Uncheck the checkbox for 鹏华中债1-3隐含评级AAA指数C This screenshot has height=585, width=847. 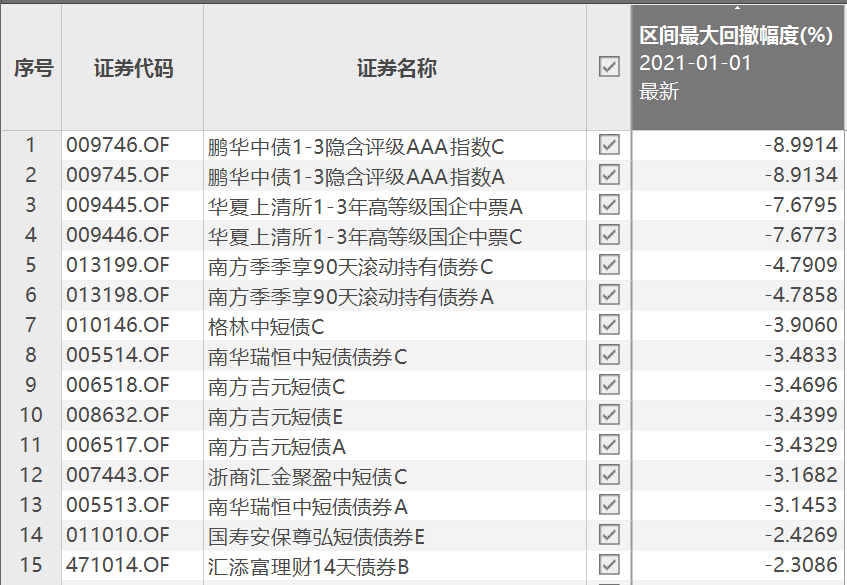(610, 145)
